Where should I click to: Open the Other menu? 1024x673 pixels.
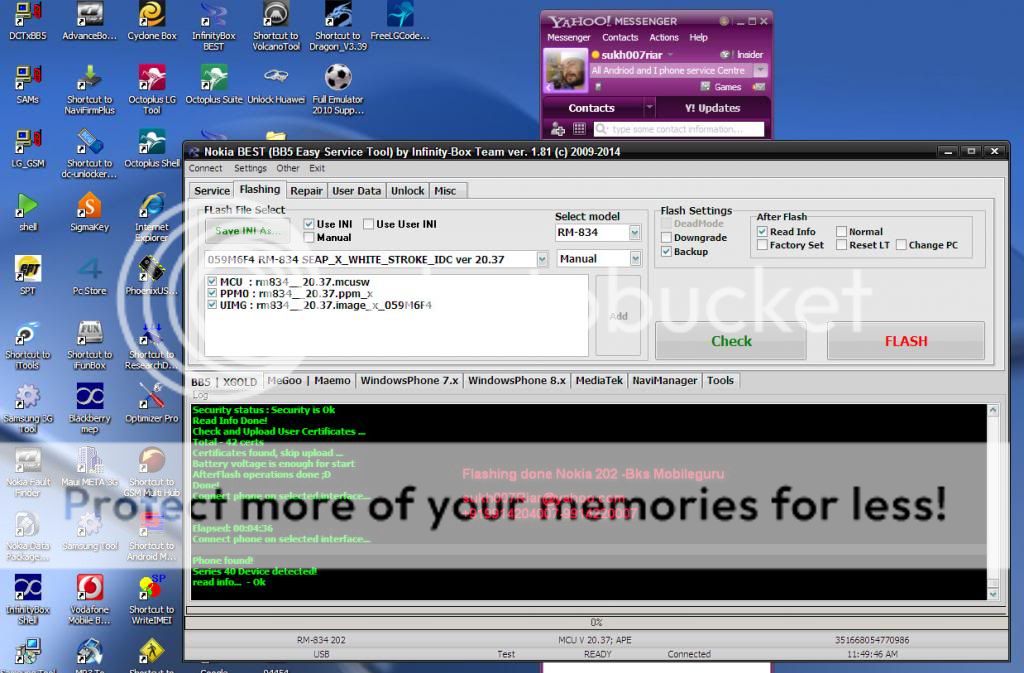(287, 168)
